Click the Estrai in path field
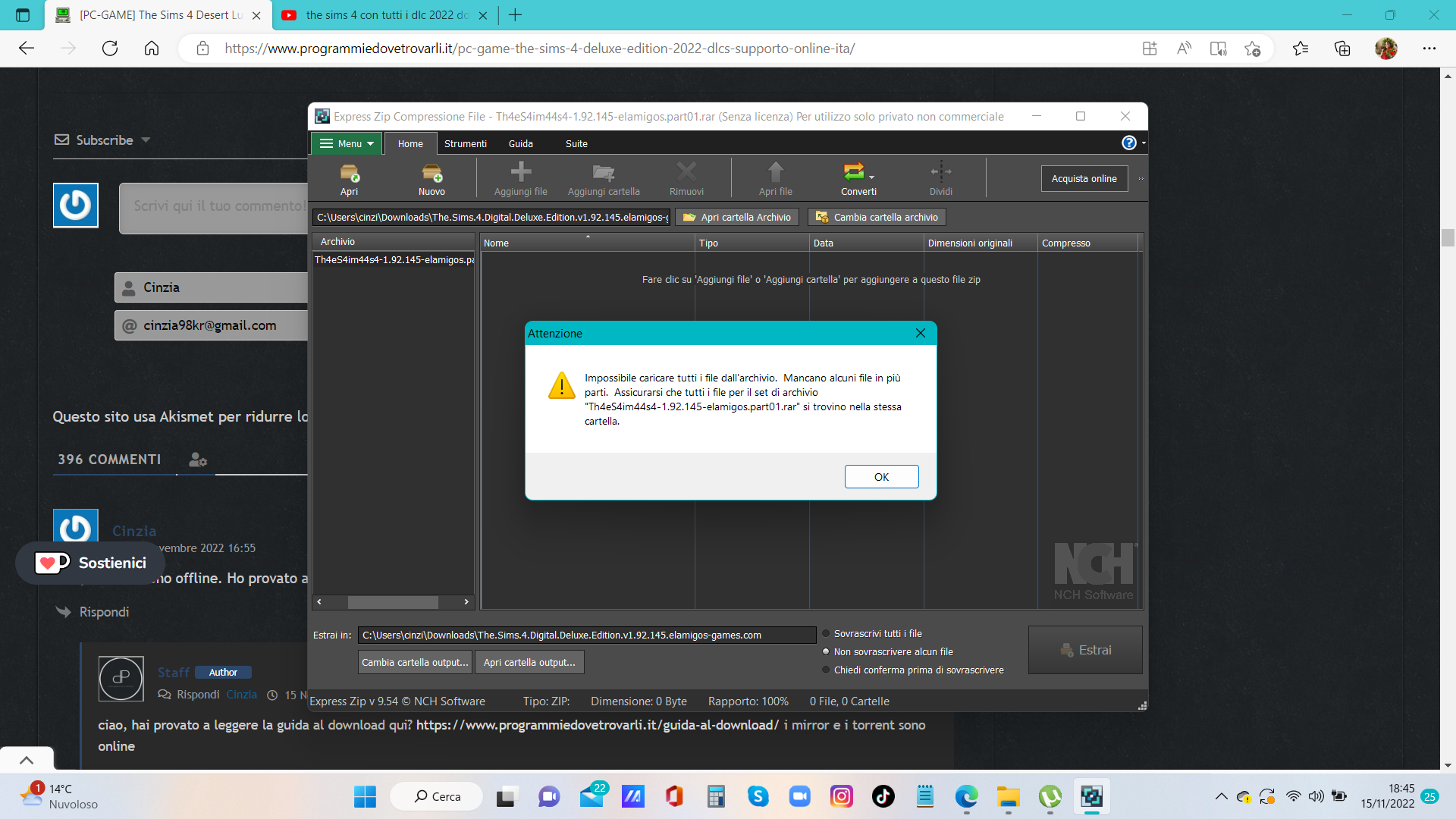1456x819 pixels. [587, 635]
